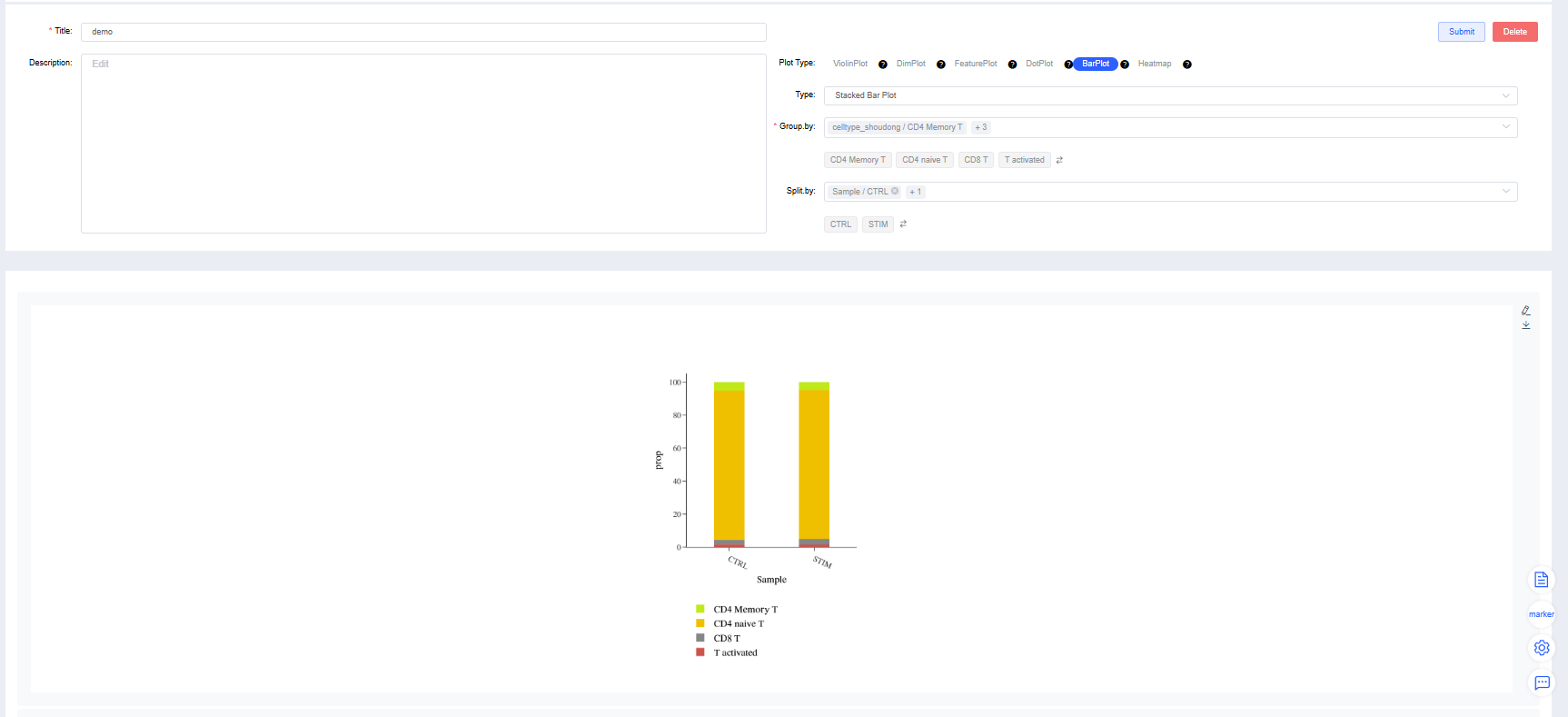Image resolution: width=1568 pixels, height=717 pixels.
Task: Select the ViolinPlot plot type
Action: click(850, 64)
